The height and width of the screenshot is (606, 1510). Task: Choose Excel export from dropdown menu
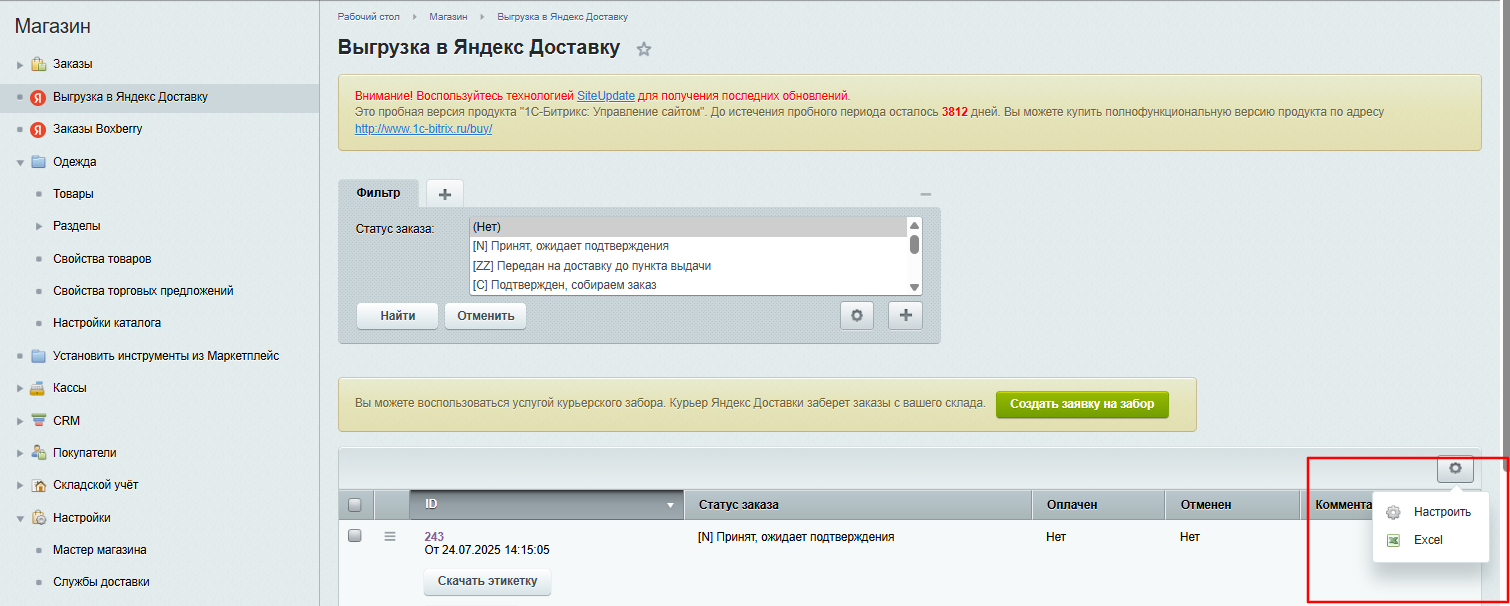tap(1430, 540)
